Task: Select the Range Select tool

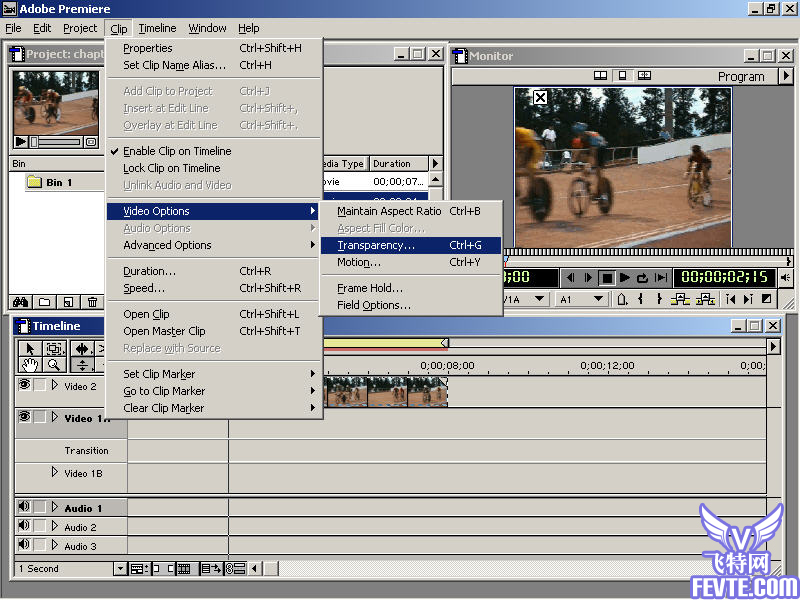Action: click(55, 349)
